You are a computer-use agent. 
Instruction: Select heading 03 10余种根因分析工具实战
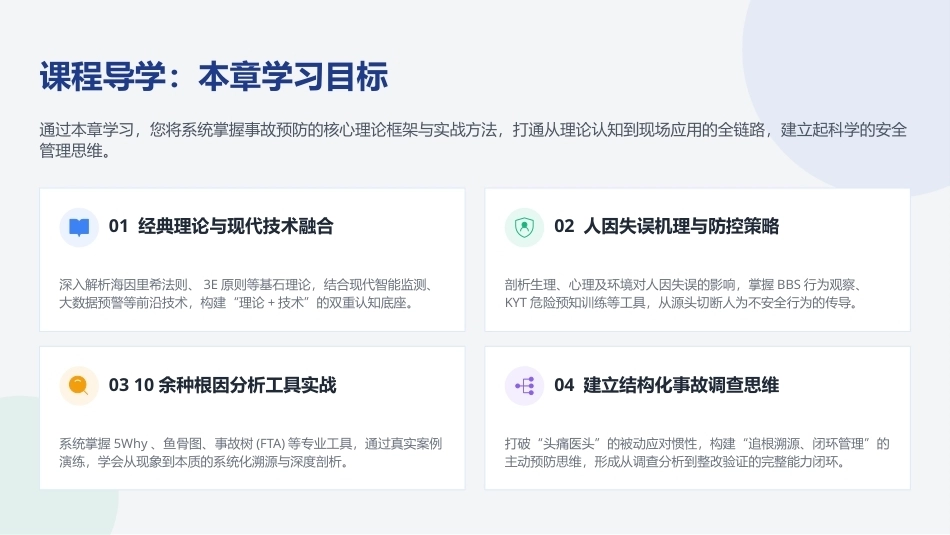[222, 385]
